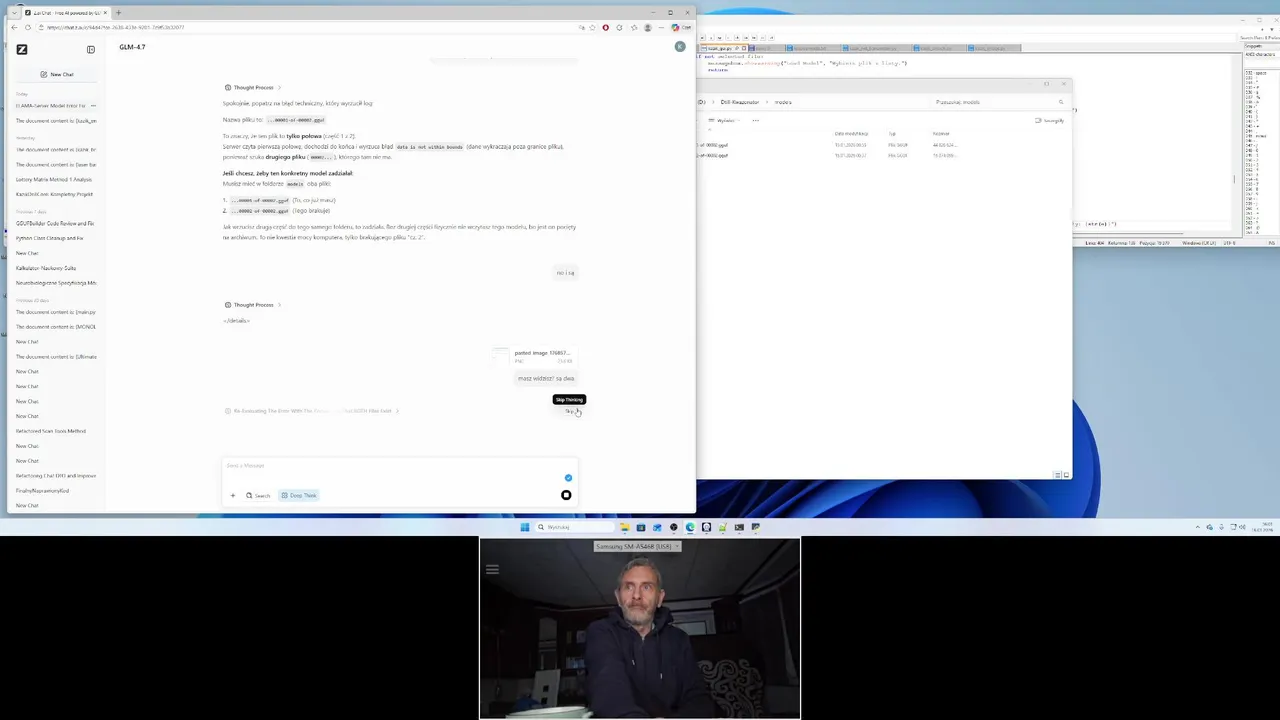Open Explorer more options ellipsis
This screenshot has width=1280, height=720.
[x=755, y=120]
